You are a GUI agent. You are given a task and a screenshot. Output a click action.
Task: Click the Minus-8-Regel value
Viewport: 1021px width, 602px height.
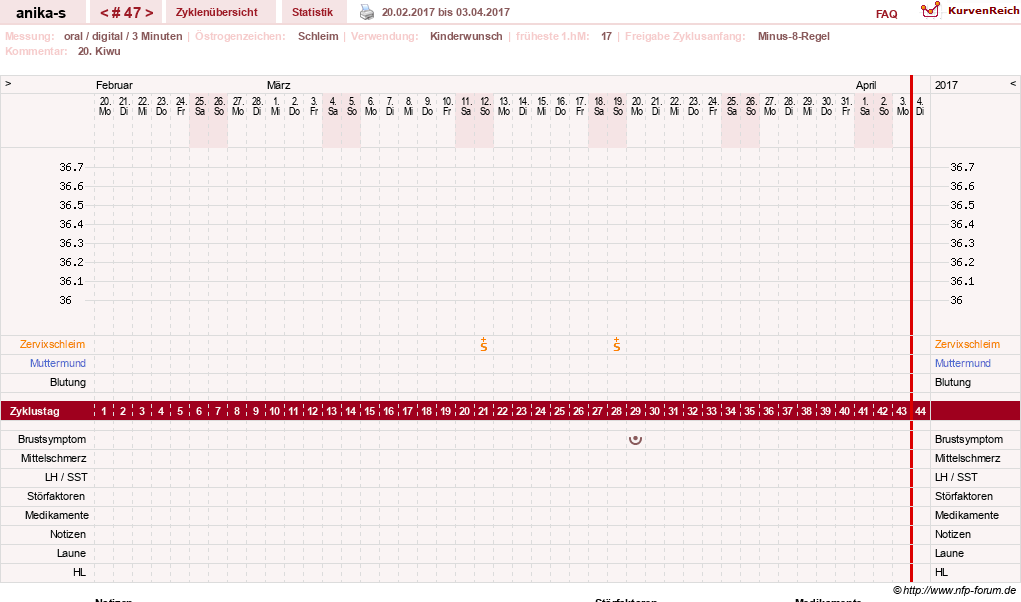click(x=794, y=36)
